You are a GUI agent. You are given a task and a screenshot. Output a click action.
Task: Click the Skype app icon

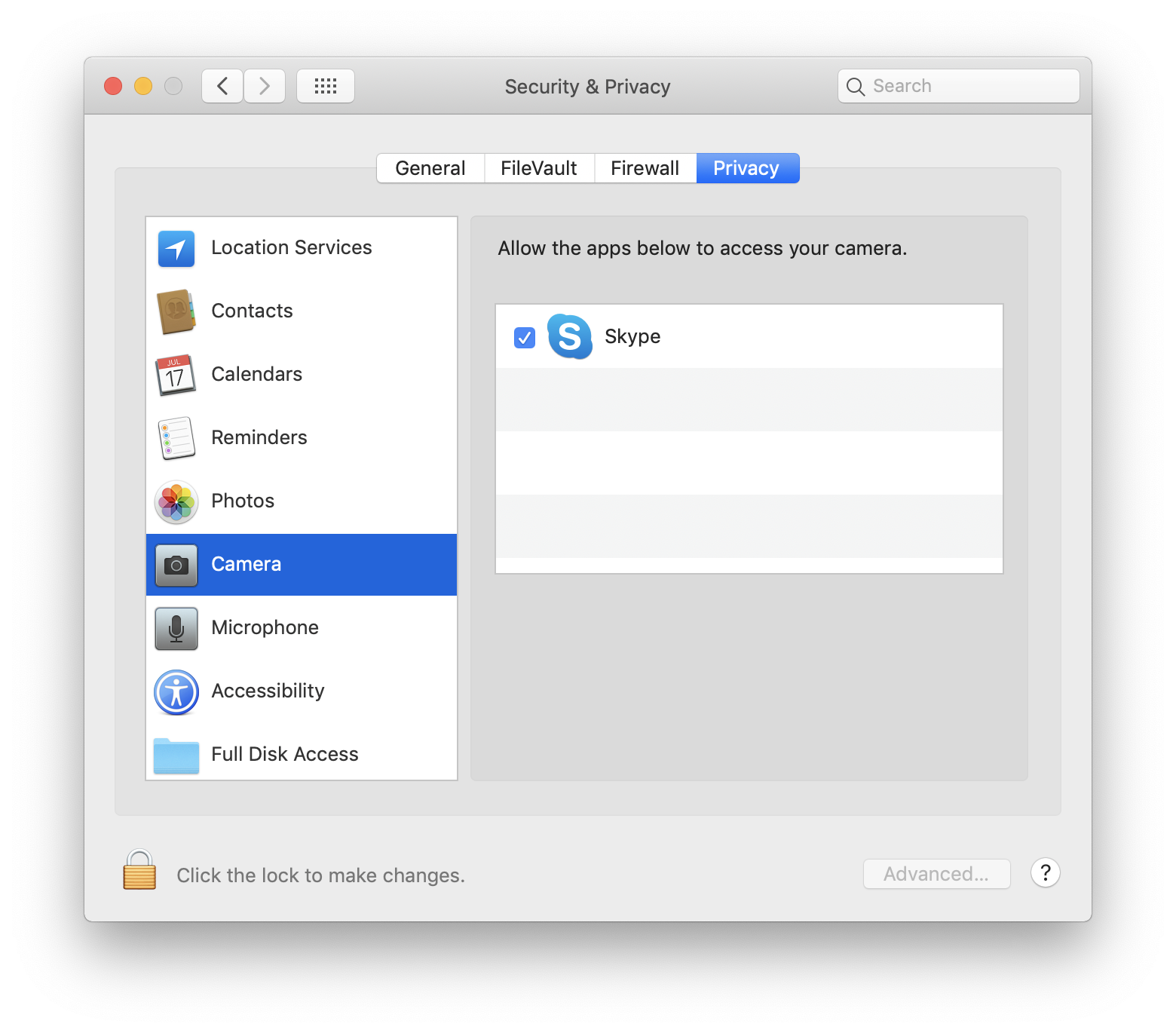570,336
